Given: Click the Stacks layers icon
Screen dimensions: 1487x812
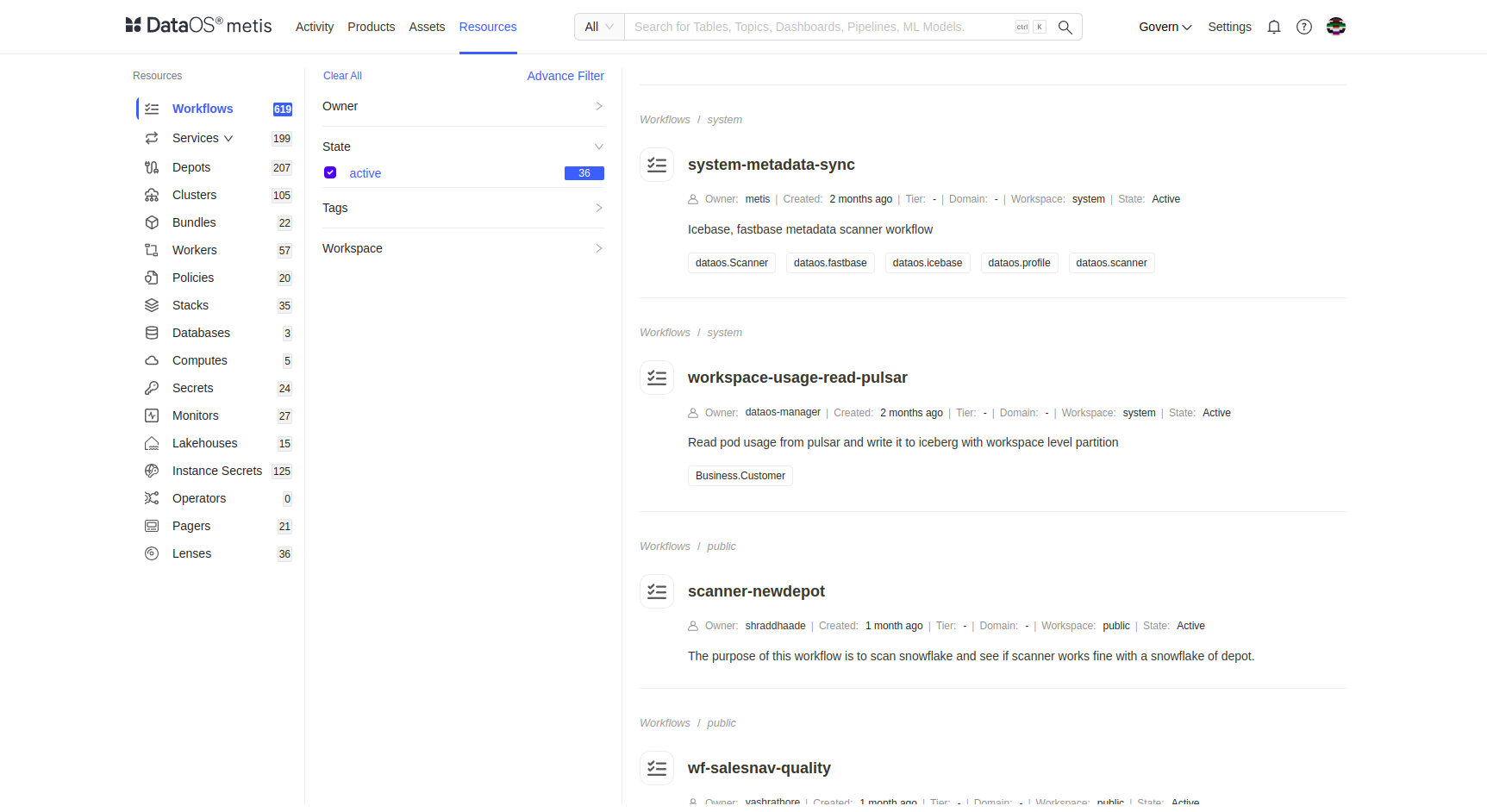Looking at the screenshot, I should [x=152, y=305].
